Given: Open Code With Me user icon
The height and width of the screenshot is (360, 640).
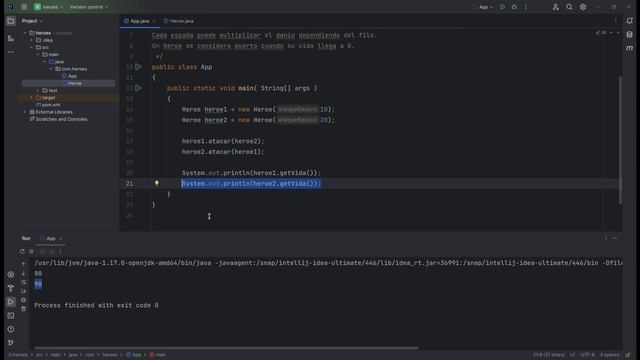Looking at the screenshot, I should [x=556, y=7].
